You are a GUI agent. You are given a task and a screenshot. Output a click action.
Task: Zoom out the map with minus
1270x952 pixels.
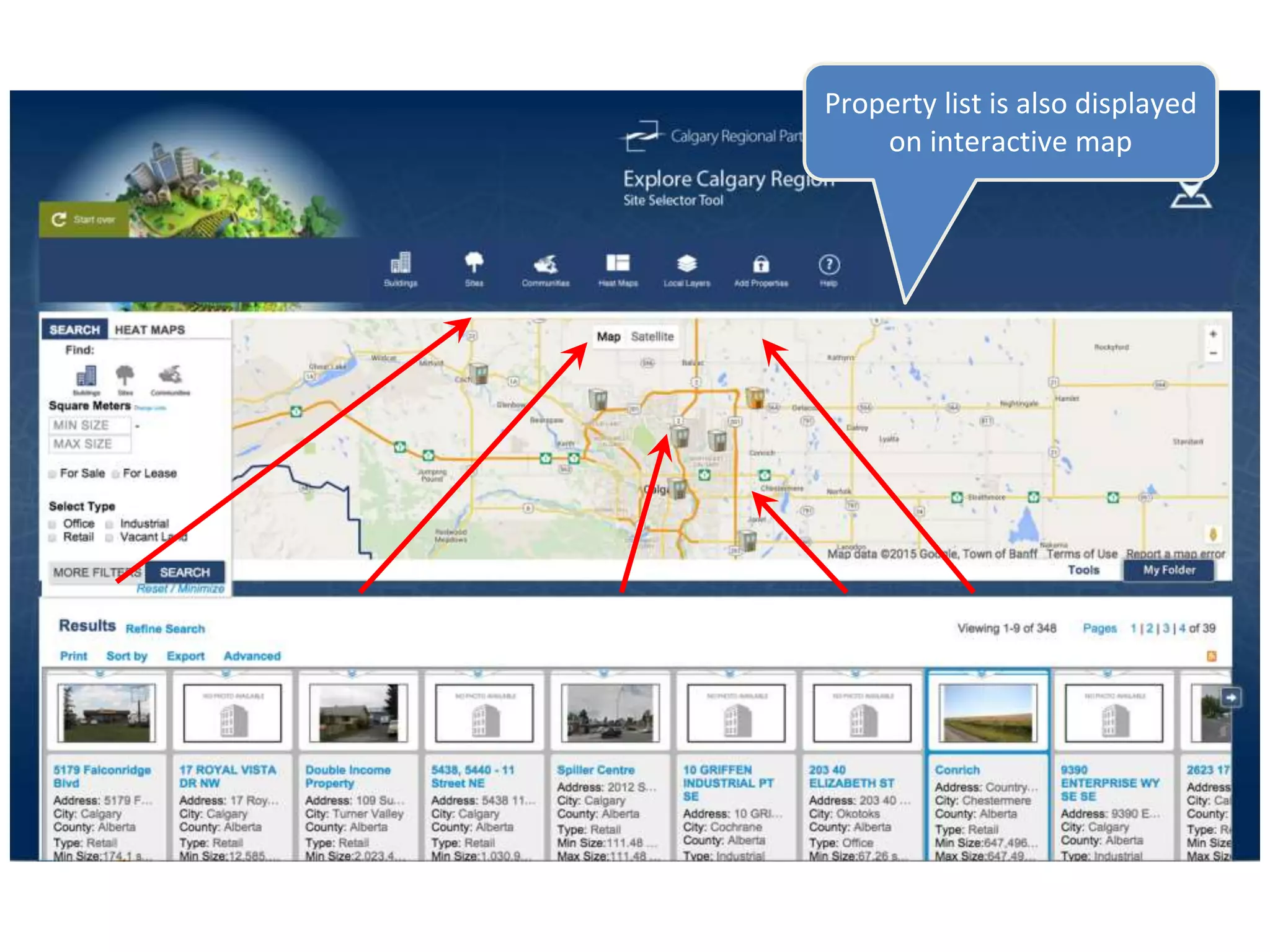1213,353
